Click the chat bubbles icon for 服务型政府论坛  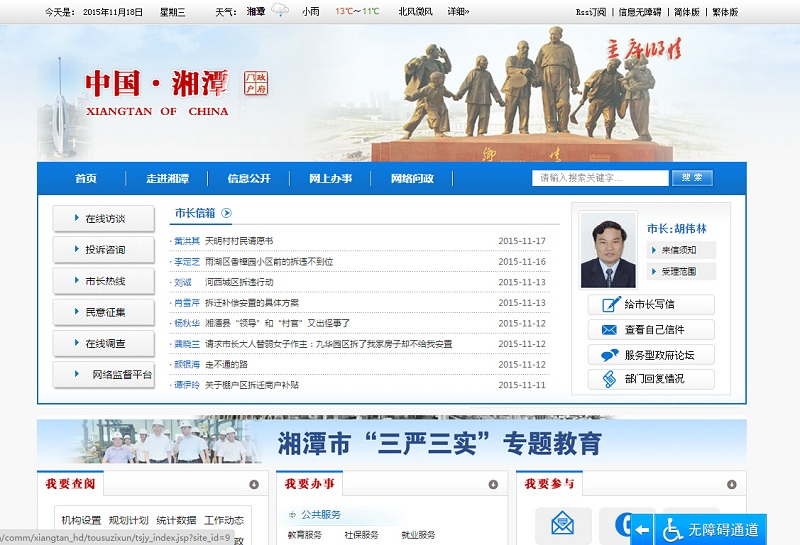tap(608, 355)
